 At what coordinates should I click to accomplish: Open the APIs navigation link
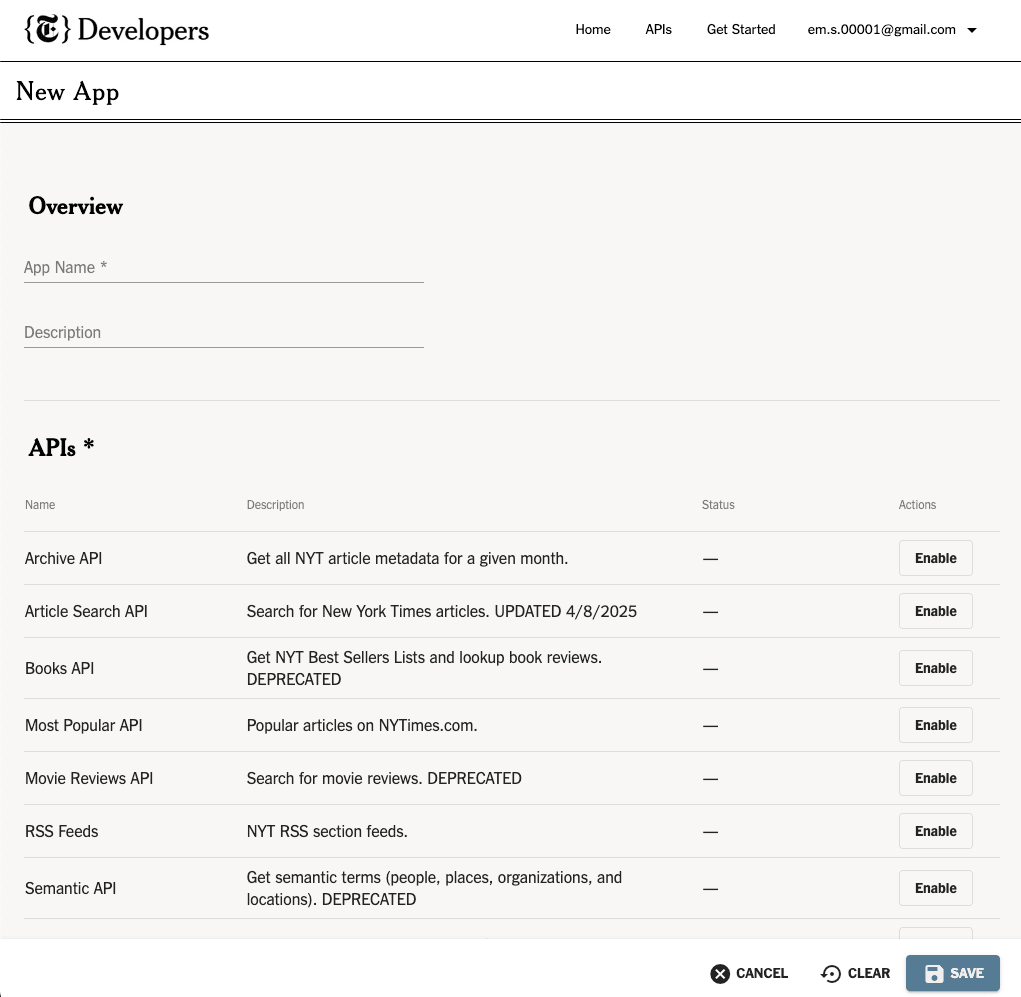click(658, 30)
